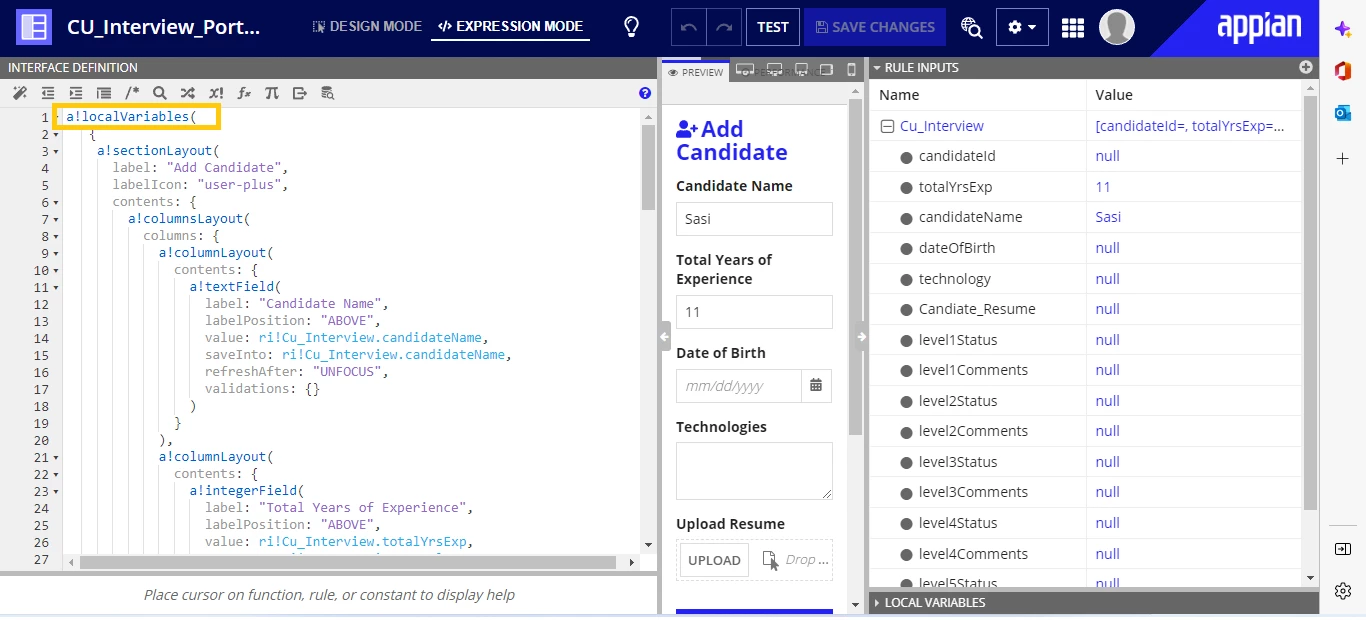
Task: Click the plus icon in browser sidebar
Action: (1343, 158)
